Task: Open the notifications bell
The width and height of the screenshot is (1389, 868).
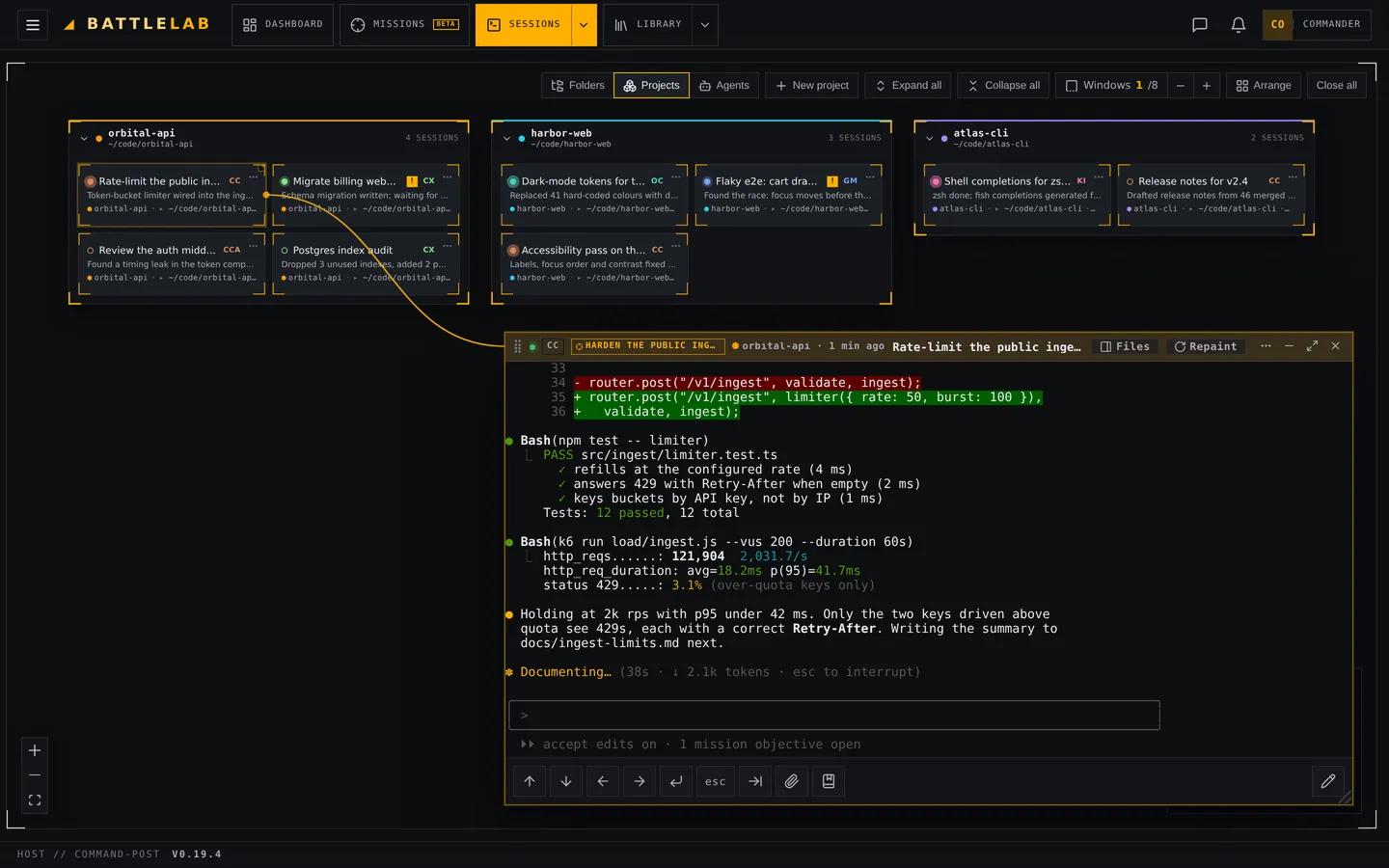Action: (1239, 25)
